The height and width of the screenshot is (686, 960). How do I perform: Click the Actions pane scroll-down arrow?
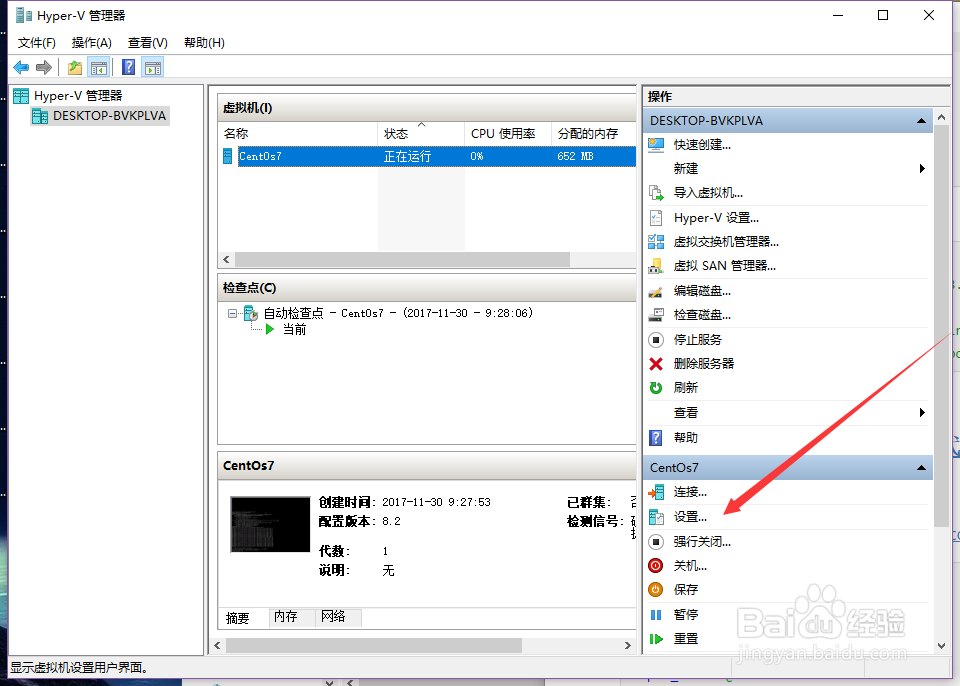942,646
